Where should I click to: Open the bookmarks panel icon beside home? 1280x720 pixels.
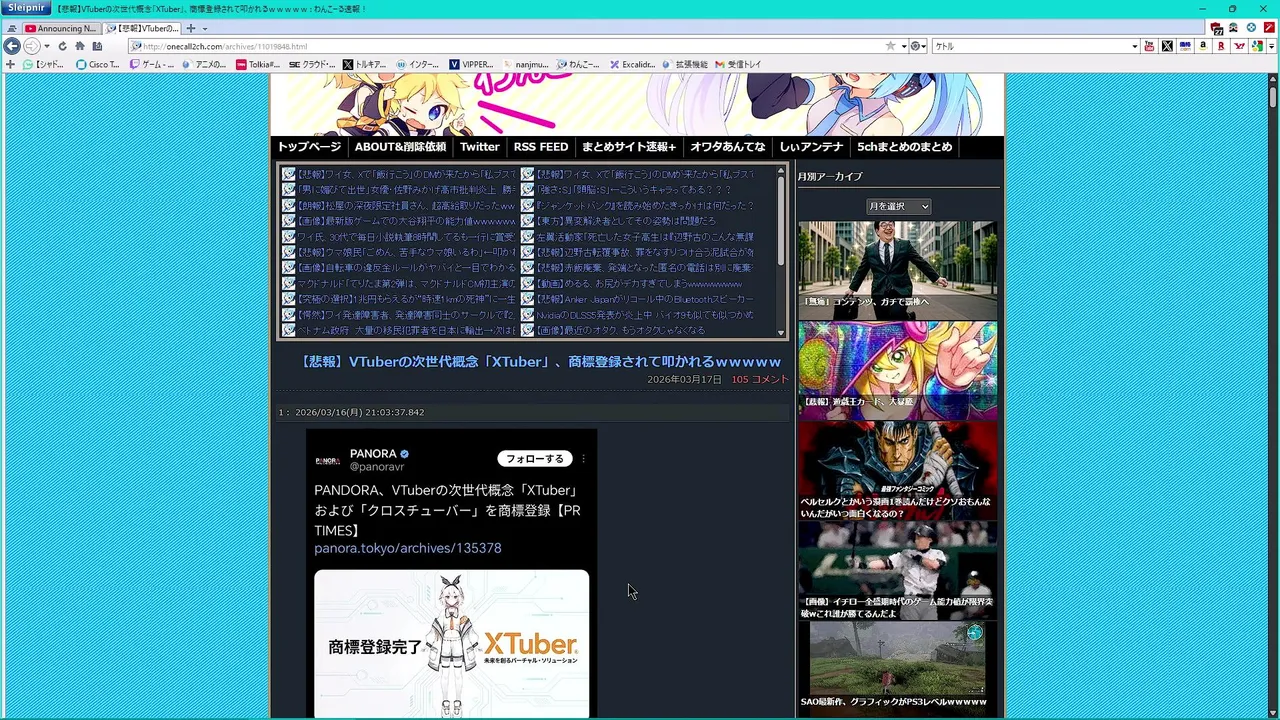(97, 46)
